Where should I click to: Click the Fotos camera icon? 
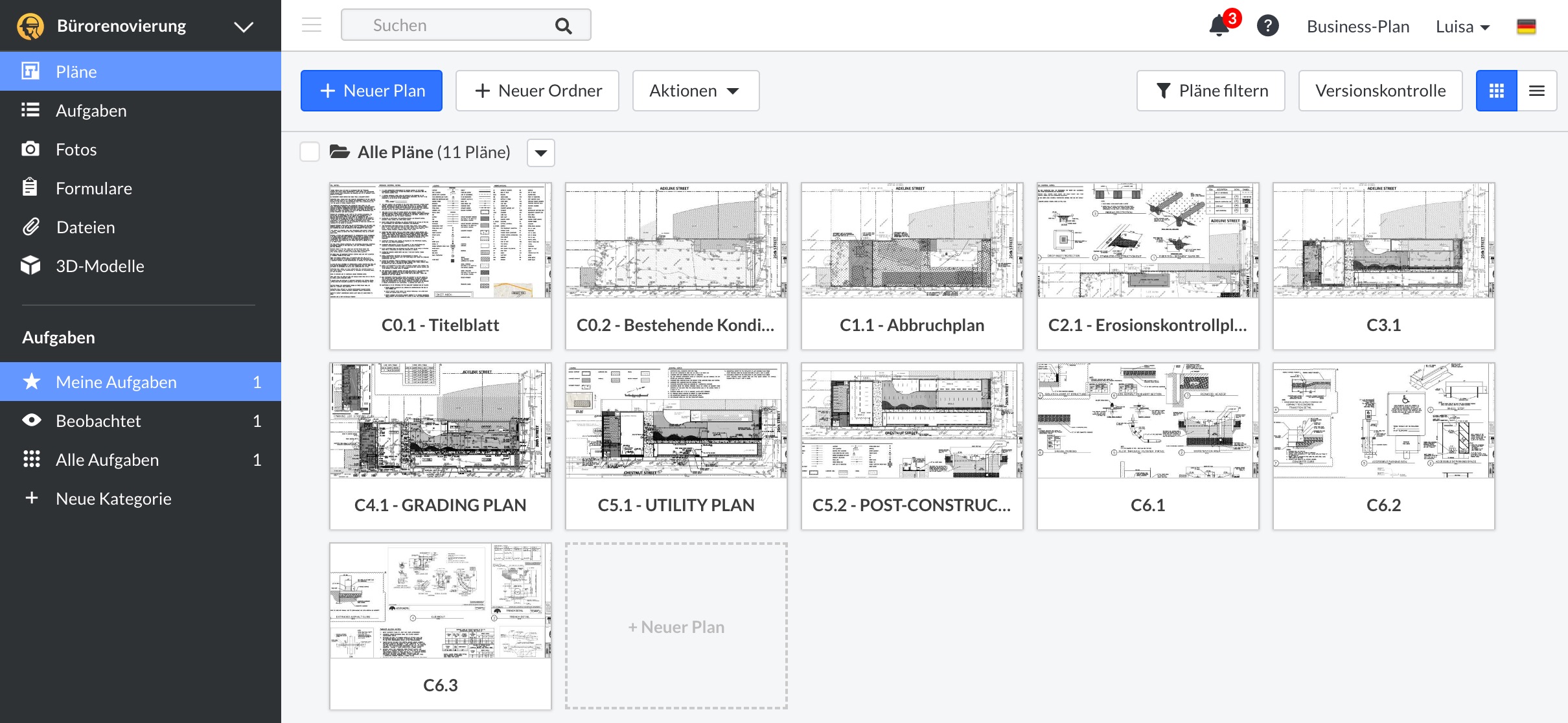30,149
